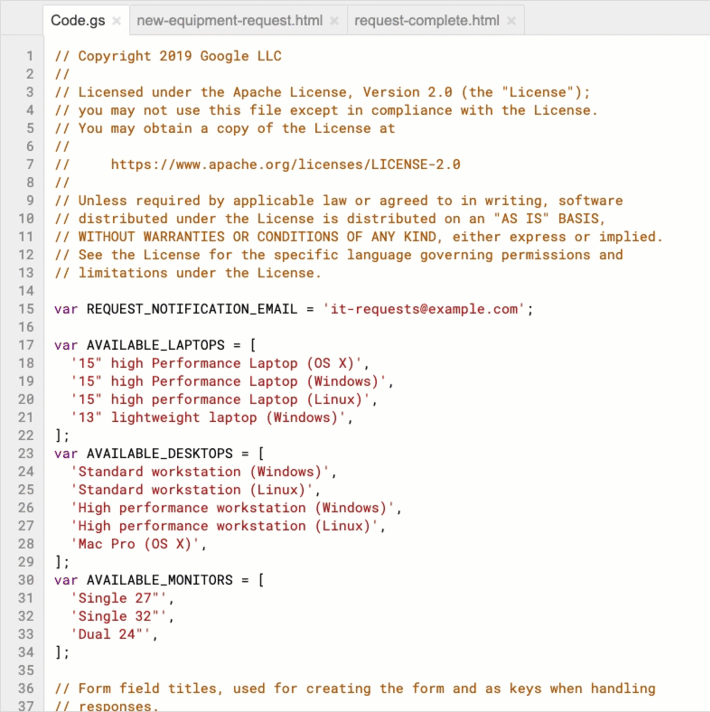Open the new-equipment-request.html tab
The image size is (710, 712).
(x=230, y=20)
